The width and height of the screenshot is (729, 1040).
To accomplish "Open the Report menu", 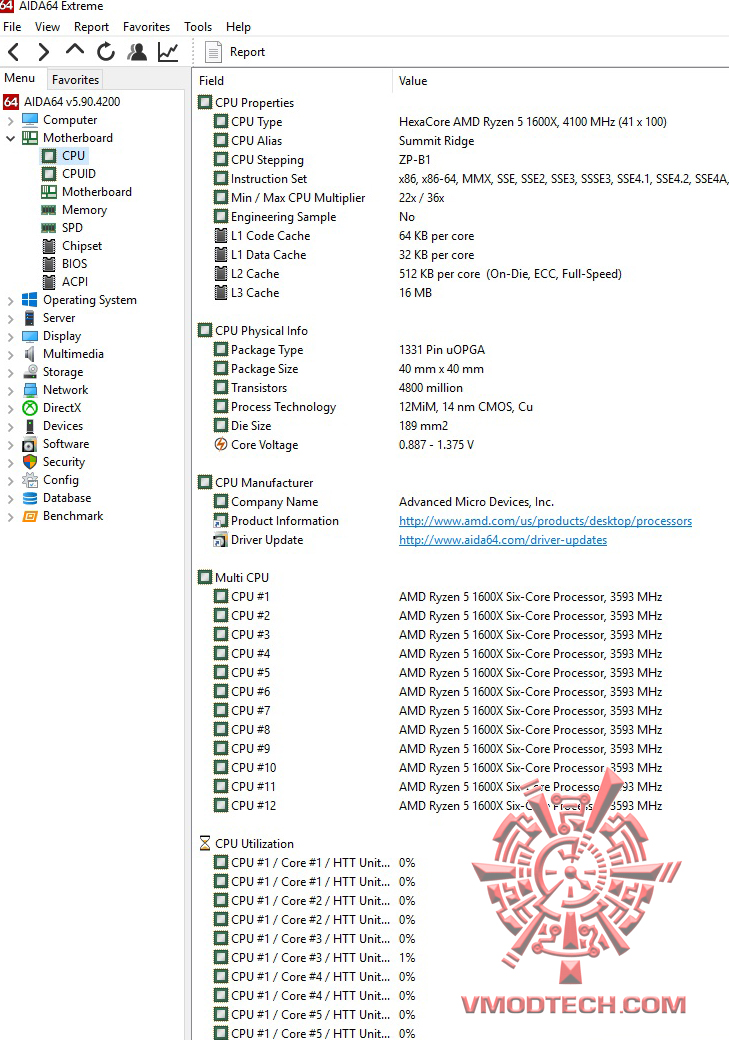I will pos(92,27).
